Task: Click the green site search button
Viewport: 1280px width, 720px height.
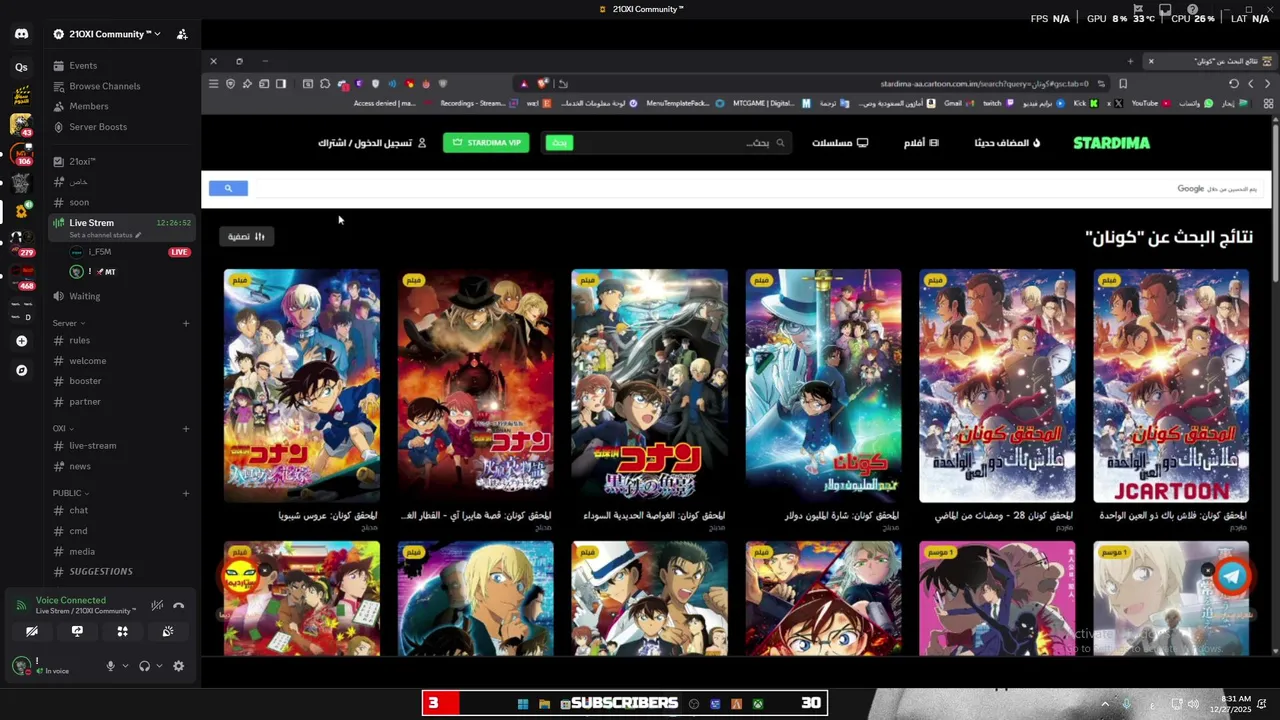Action: 559,143
